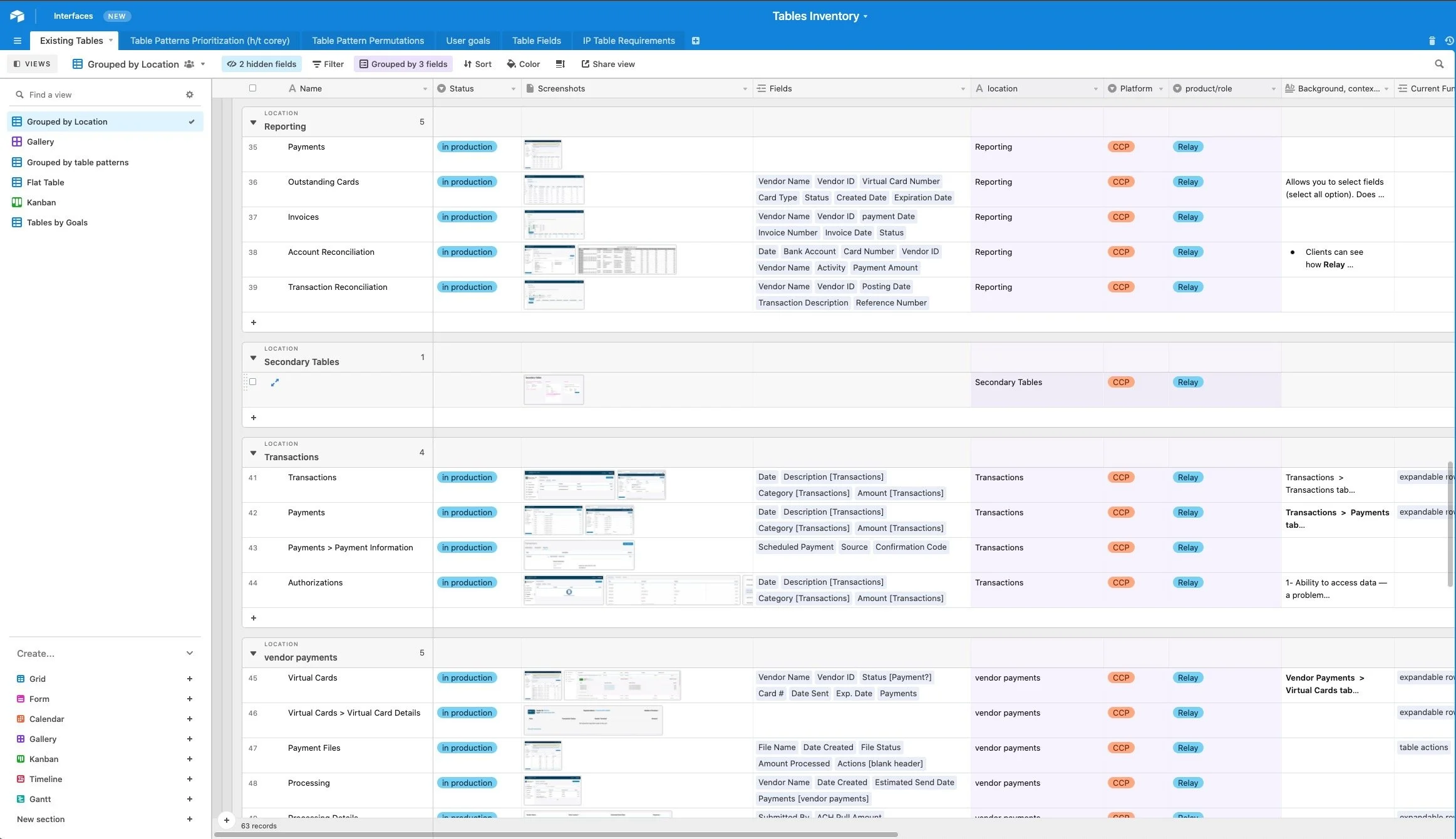Open the User goals tab
The width and height of the screenshot is (1456, 839).
(468, 41)
